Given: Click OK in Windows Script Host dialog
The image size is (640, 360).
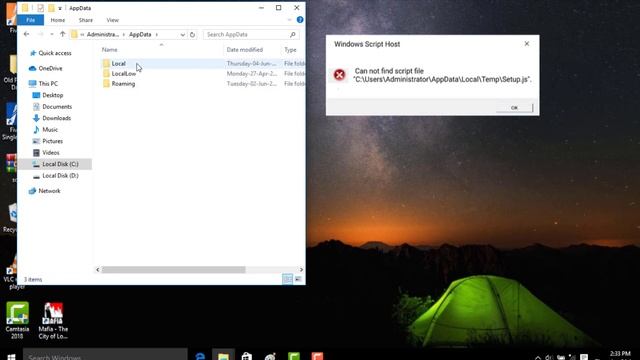Looking at the screenshot, I should click(514, 108).
